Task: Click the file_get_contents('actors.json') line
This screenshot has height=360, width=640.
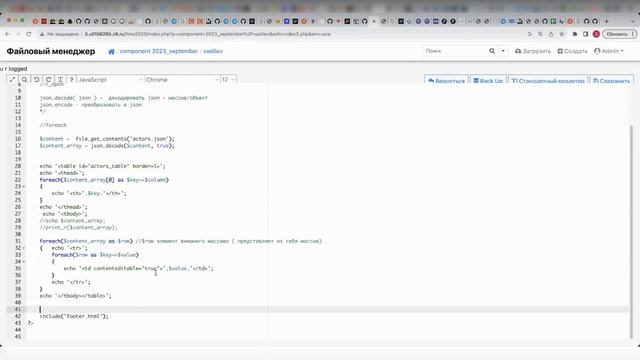Action: click(x=107, y=139)
